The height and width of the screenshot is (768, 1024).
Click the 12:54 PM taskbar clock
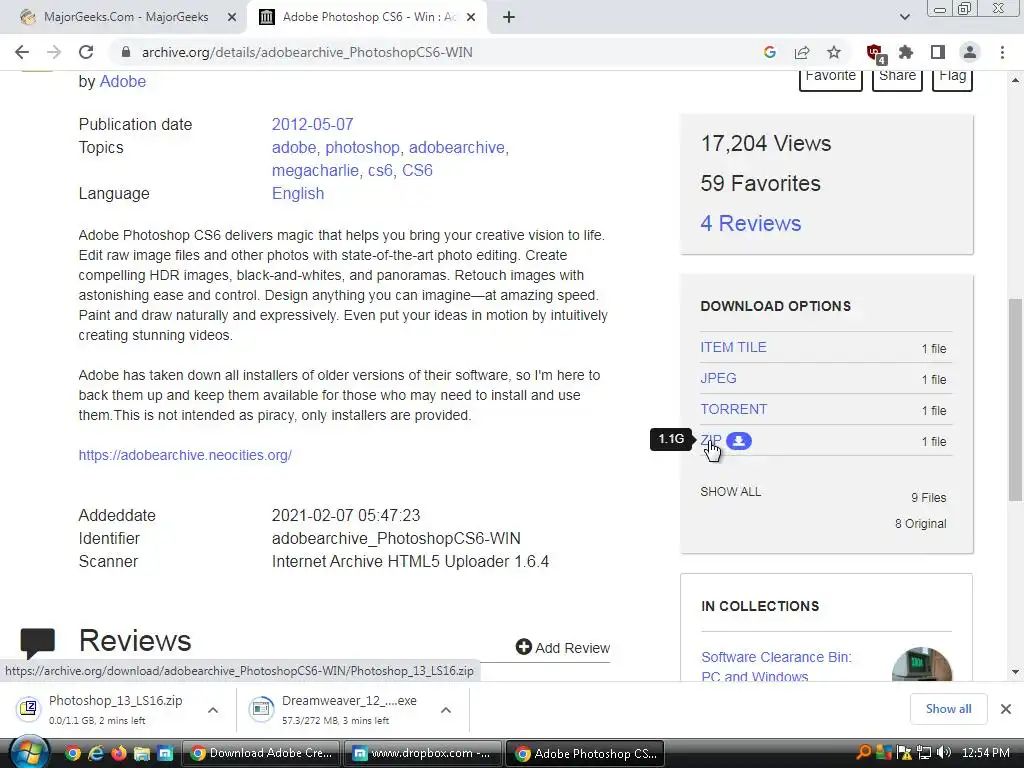pyautogui.click(x=985, y=753)
